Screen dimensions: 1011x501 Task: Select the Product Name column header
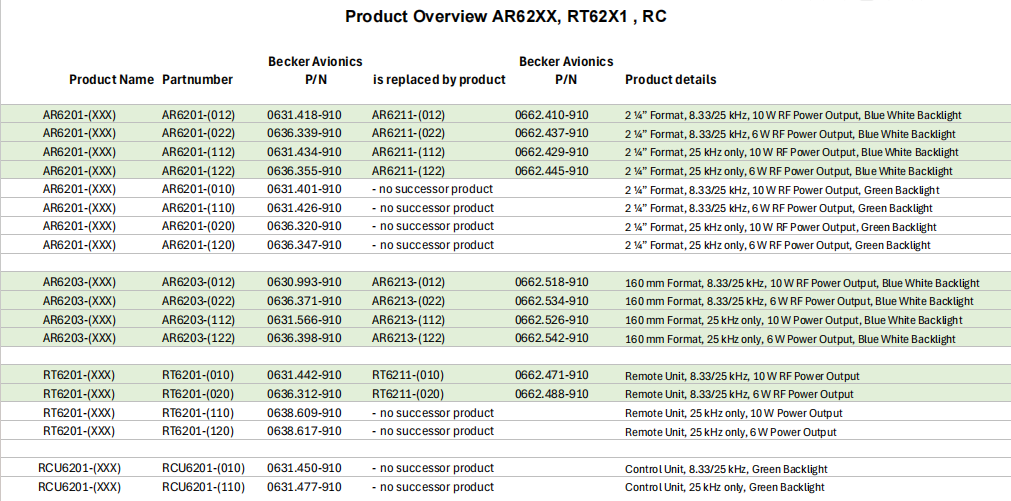(111, 80)
